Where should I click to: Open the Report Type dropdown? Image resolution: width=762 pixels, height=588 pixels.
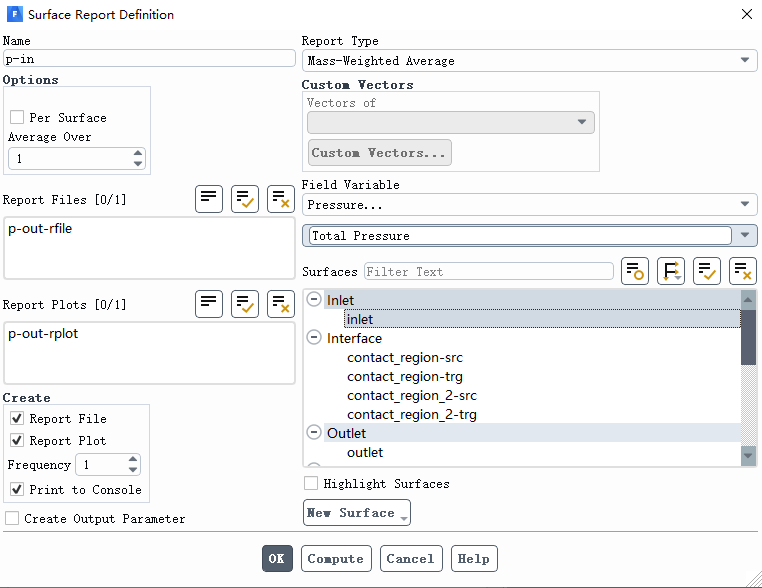(x=529, y=61)
